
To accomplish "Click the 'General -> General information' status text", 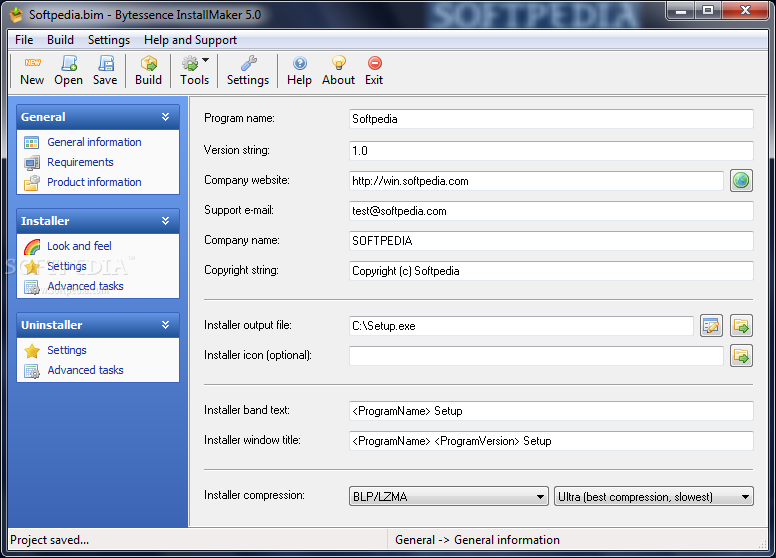I will point(477,540).
